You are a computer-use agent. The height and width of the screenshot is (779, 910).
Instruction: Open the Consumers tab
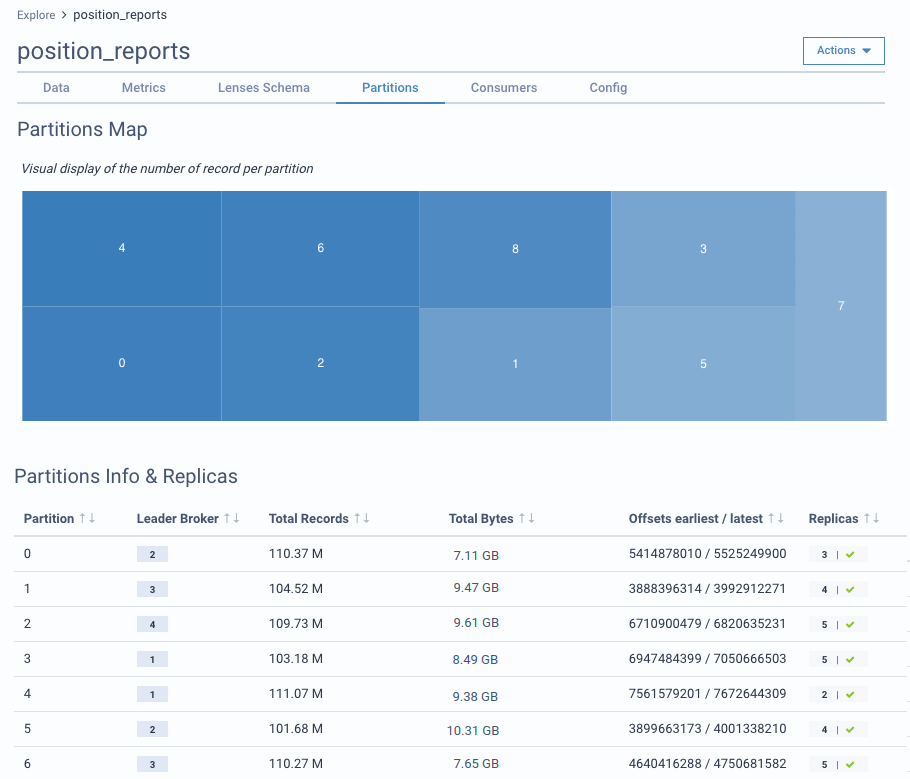tap(504, 88)
